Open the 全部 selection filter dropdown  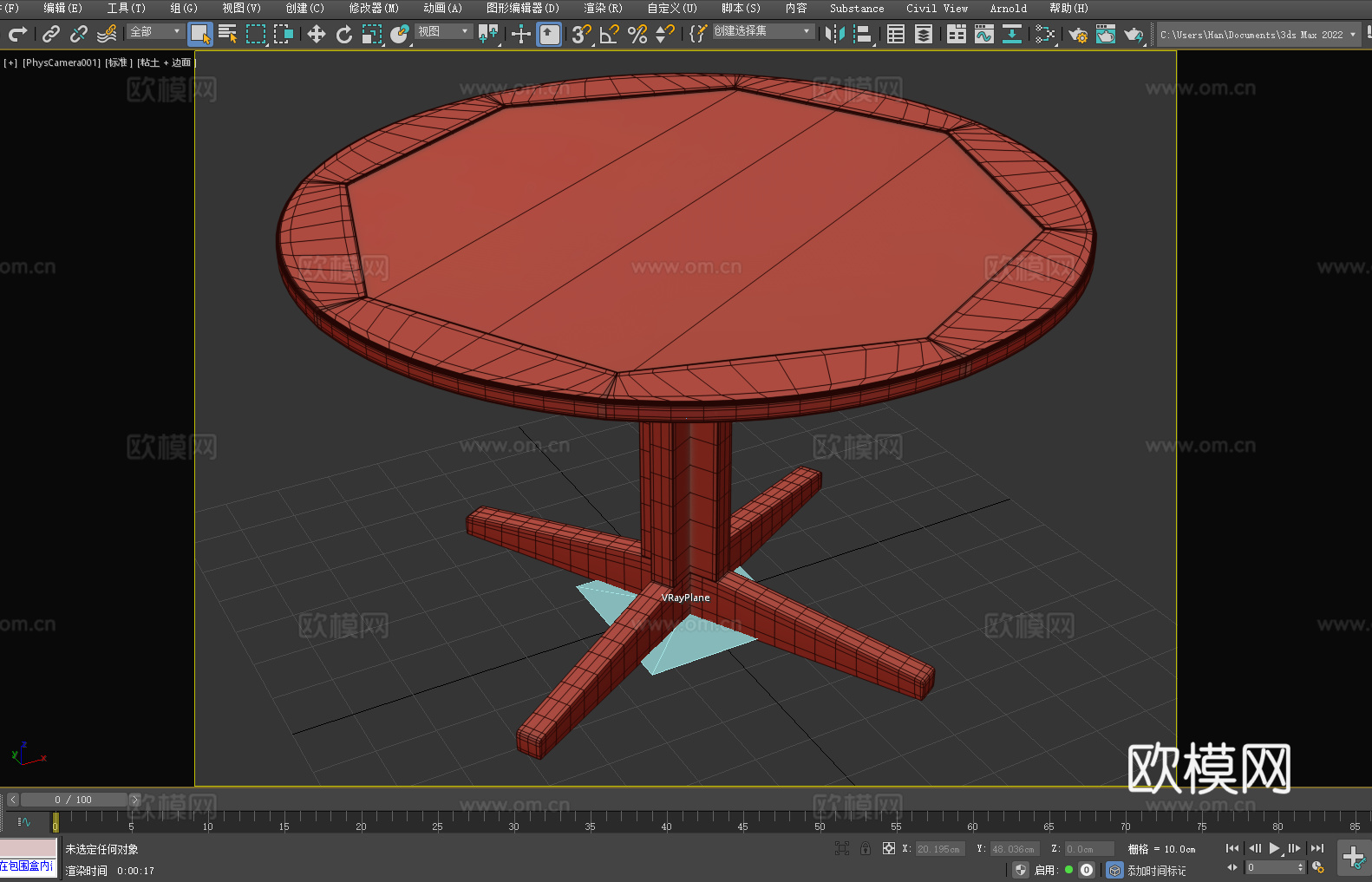click(x=156, y=31)
